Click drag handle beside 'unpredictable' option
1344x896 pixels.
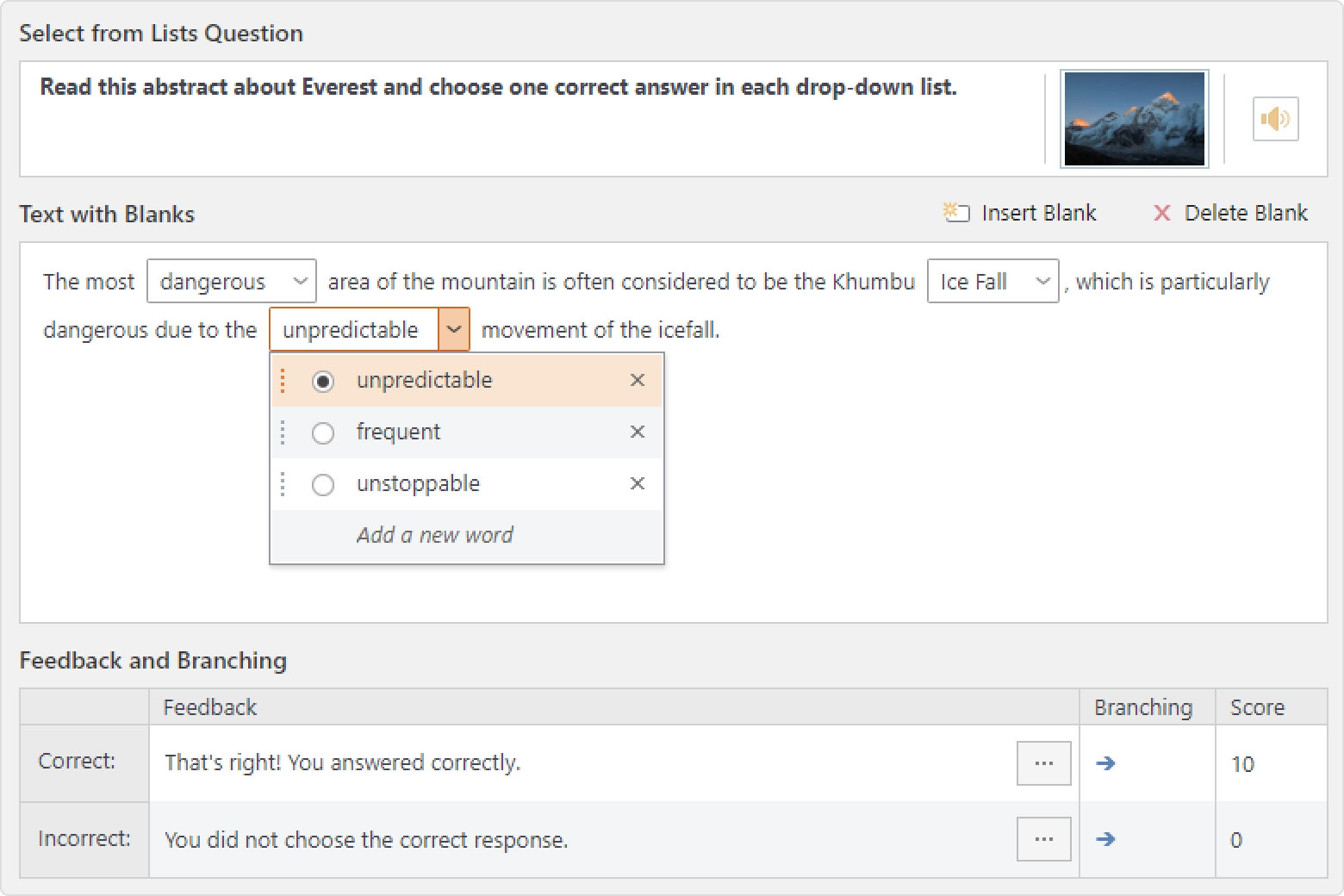pyautogui.click(x=283, y=380)
